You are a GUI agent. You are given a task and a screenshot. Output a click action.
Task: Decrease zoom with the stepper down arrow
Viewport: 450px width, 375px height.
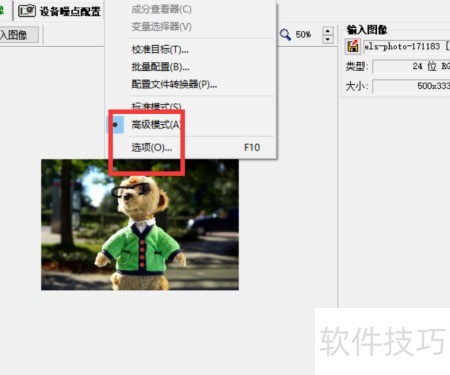[328, 39]
